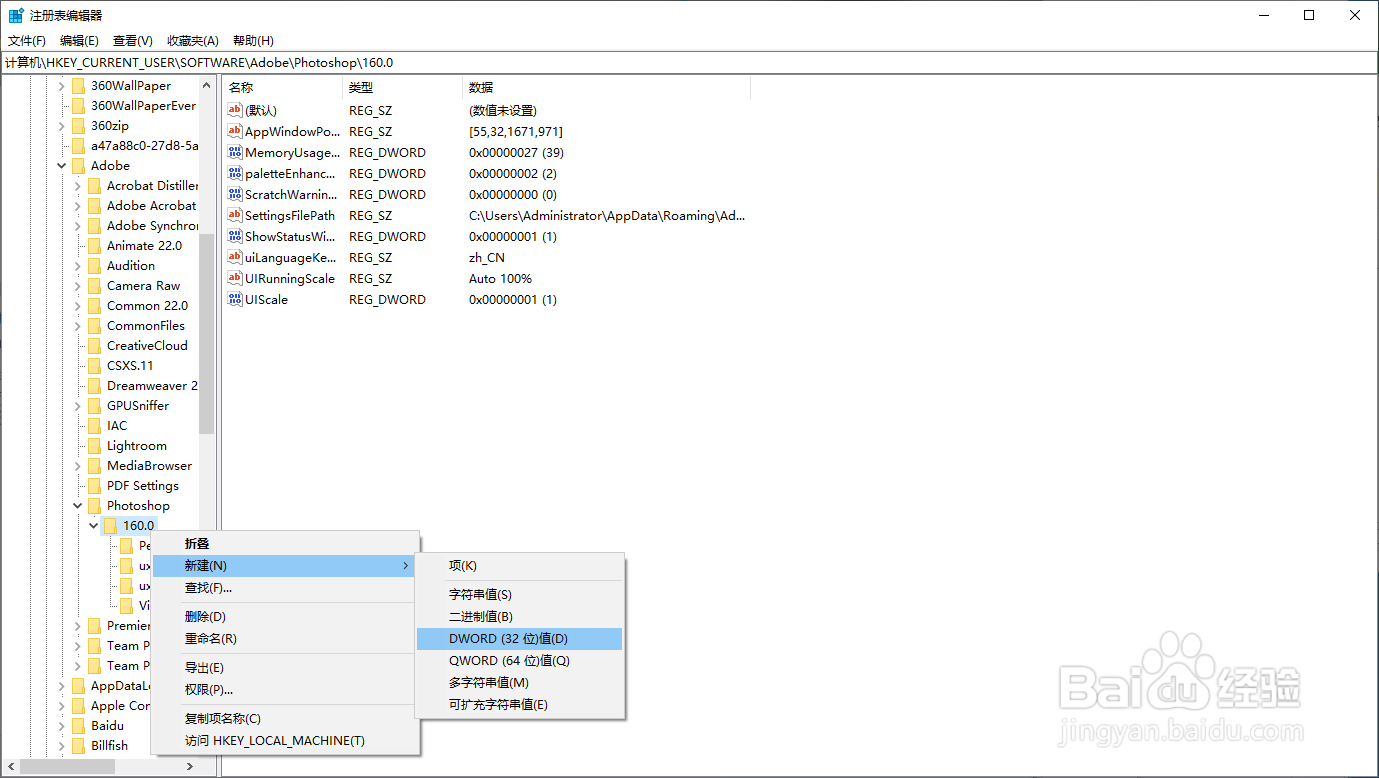The width and height of the screenshot is (1379, 778).
Task: Select 查找(F)... in the context menu
Action: tap(285, 588)
